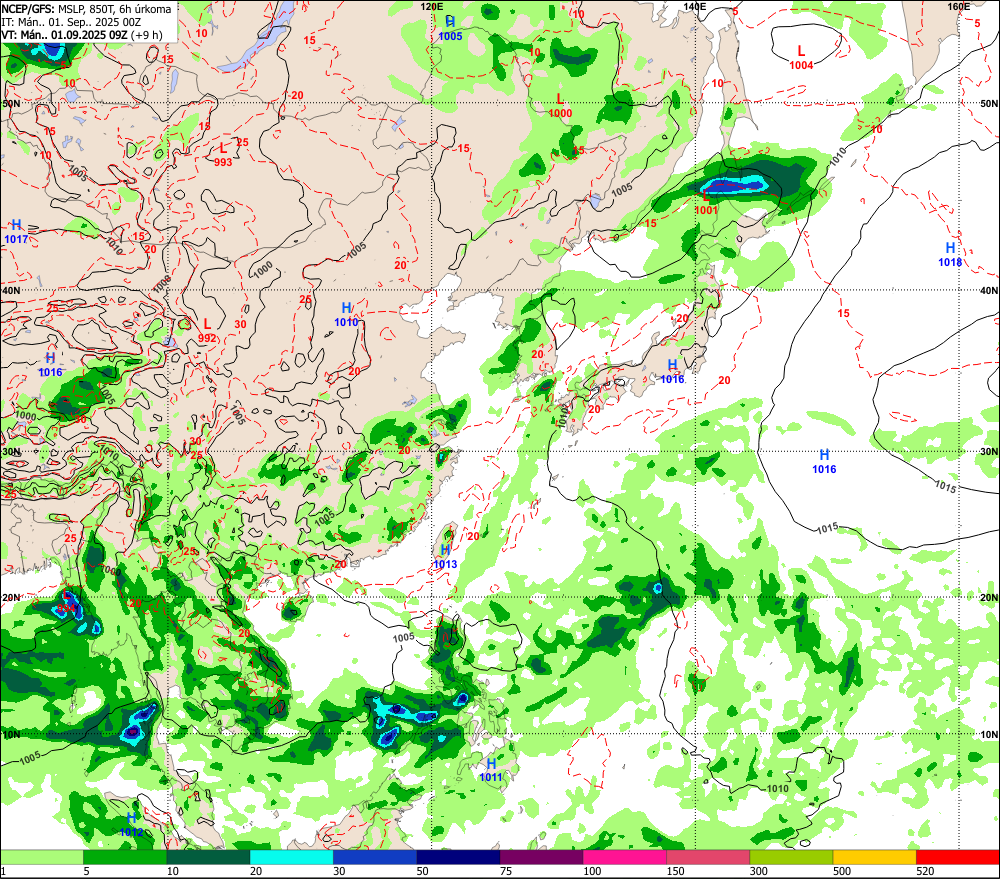Click the legend value 300

[758, 871]
